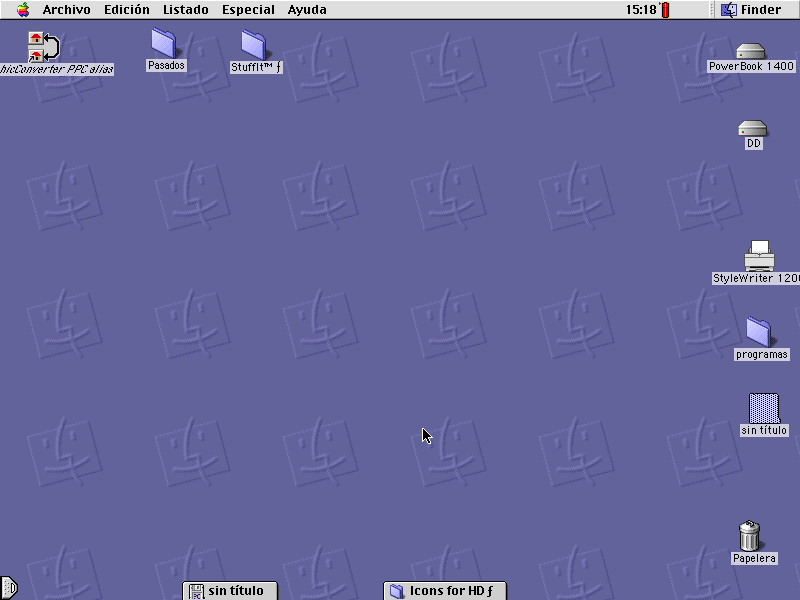Select the GraphicConverter PPC alias icon
The image size is (800, 600).
pyautogui.click(x=44, y=46)
